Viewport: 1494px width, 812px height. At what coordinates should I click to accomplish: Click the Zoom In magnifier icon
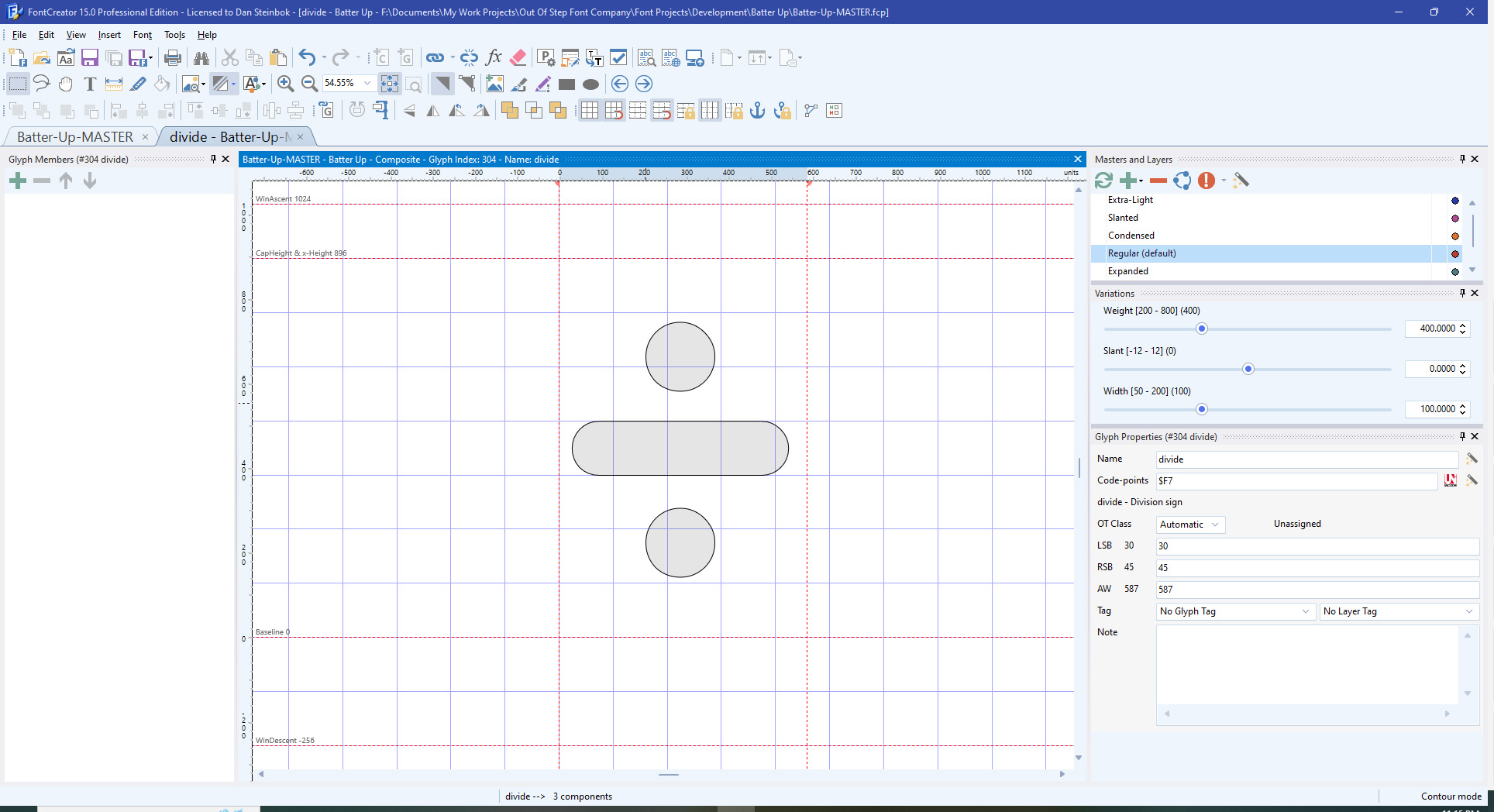pos(285,84)
